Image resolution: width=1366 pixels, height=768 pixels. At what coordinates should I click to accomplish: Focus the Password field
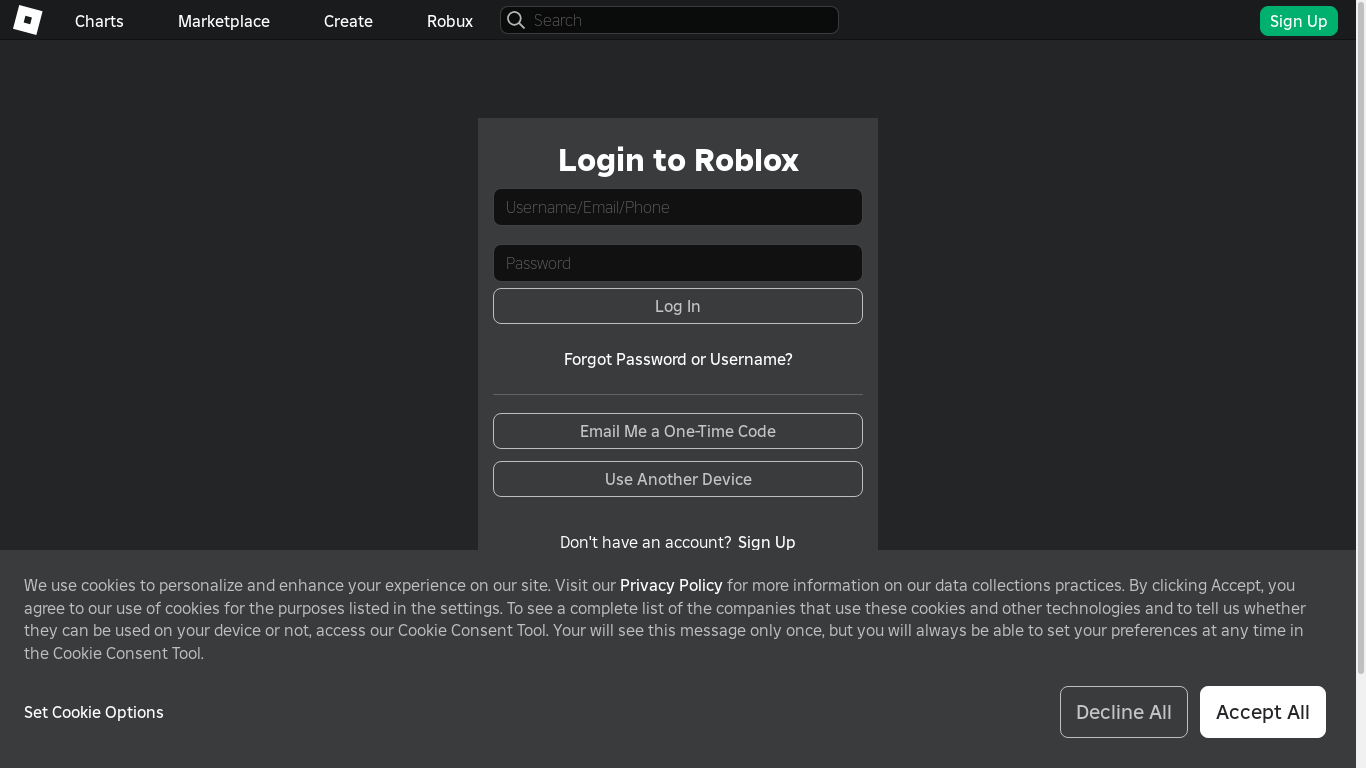click(678, 263)
